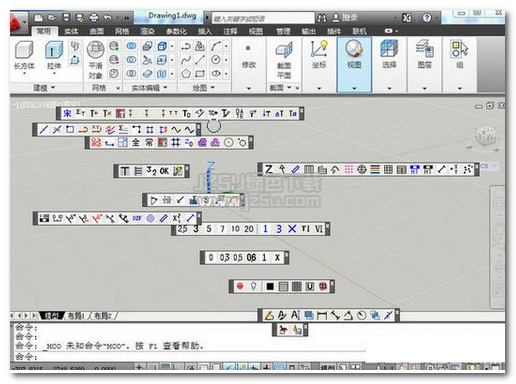Open the Coordinates (坐标) panel icon
The height and width of the screenshot is (384, 516).
pos(319,49)
